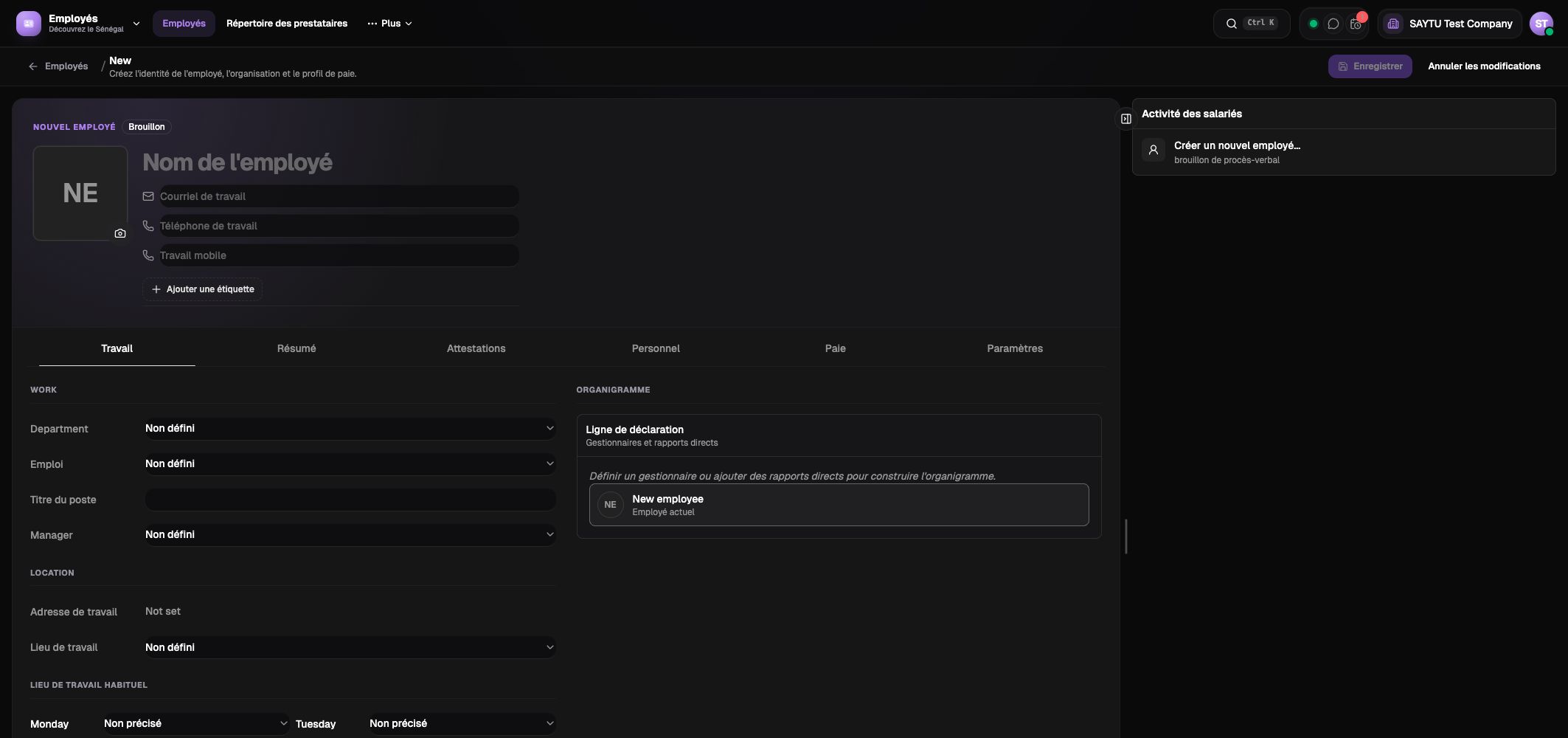The image size is (1568, 738).
Task: Click the purple Employés app logo icon
Action: 29,24
